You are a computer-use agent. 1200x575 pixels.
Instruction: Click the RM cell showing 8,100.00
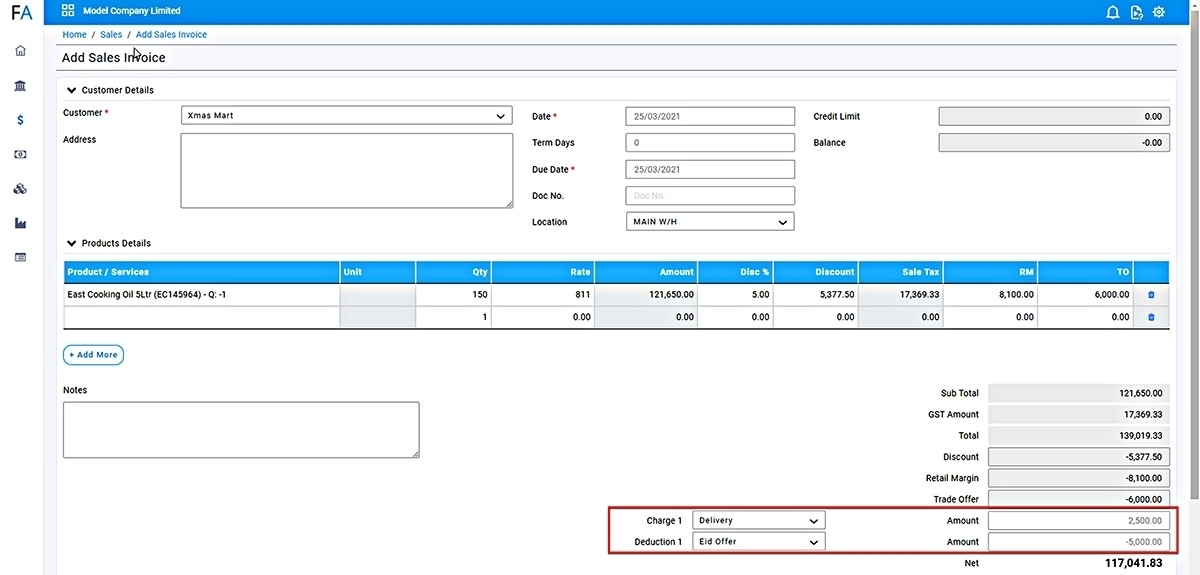991,295
